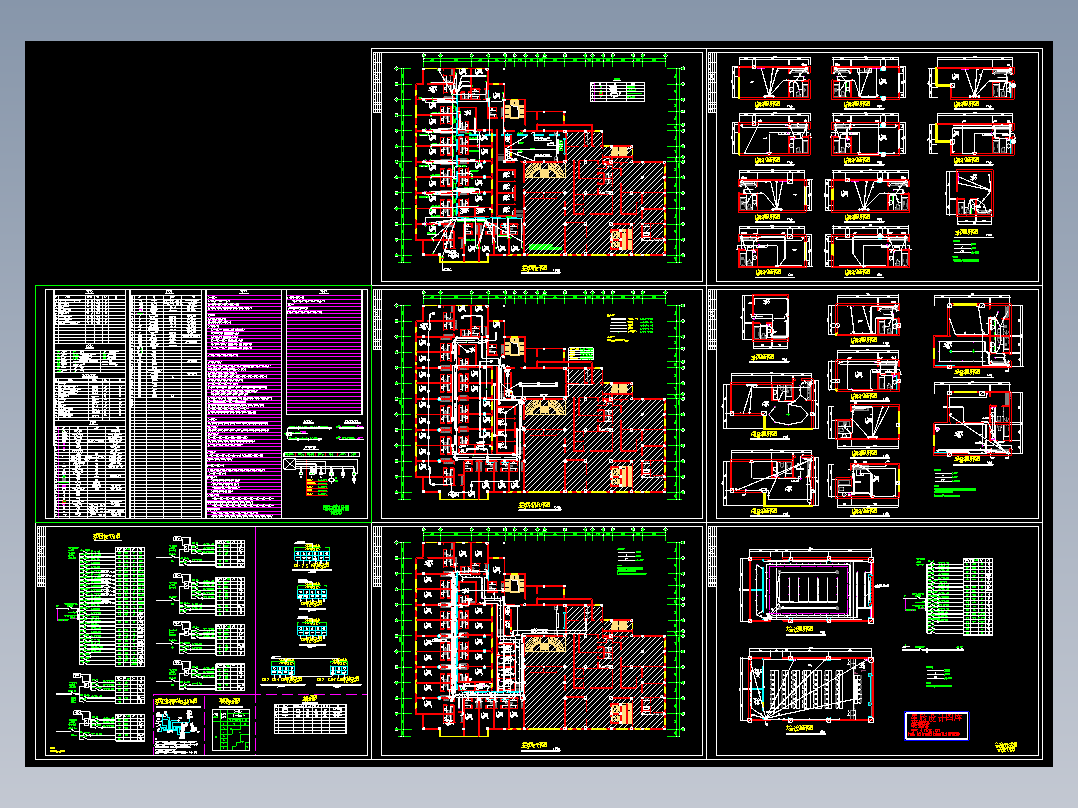Image resolution: width=1078 pixels, height=808 pixels.
Task: Click the red and yellow symbol block in notes sheet
Action: point(316,487)
